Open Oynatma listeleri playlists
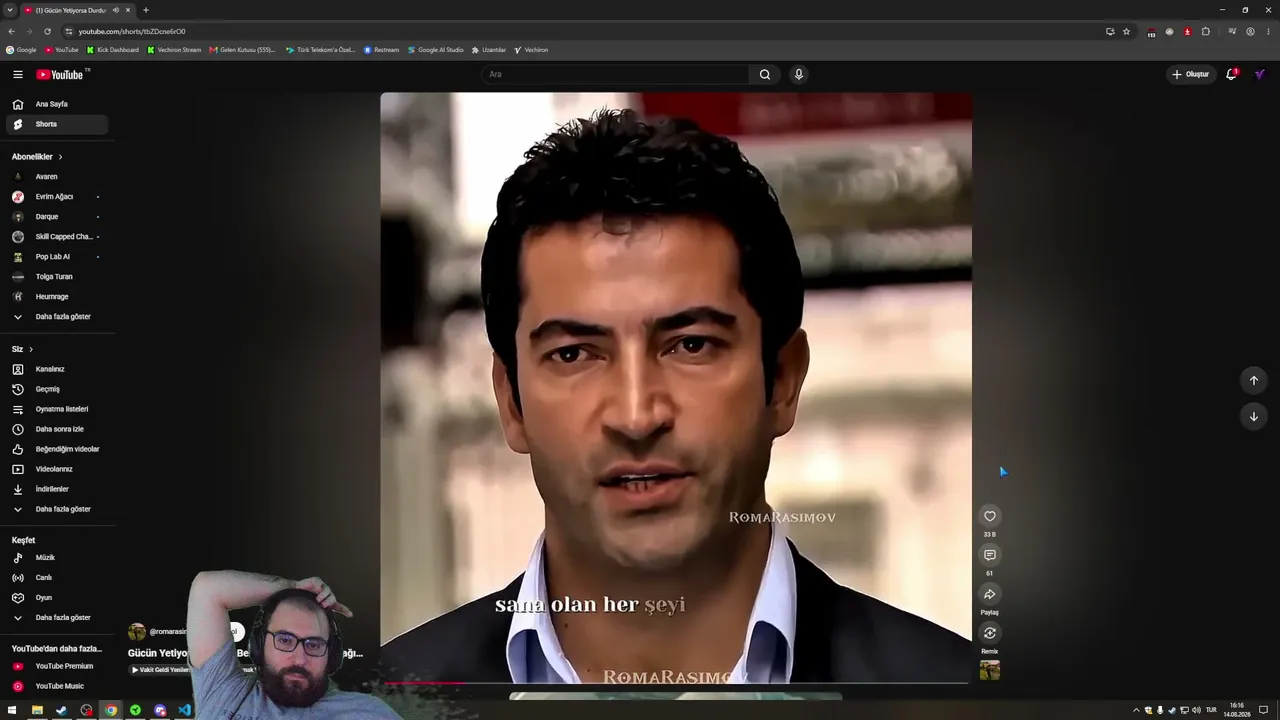 pos(57,409)
